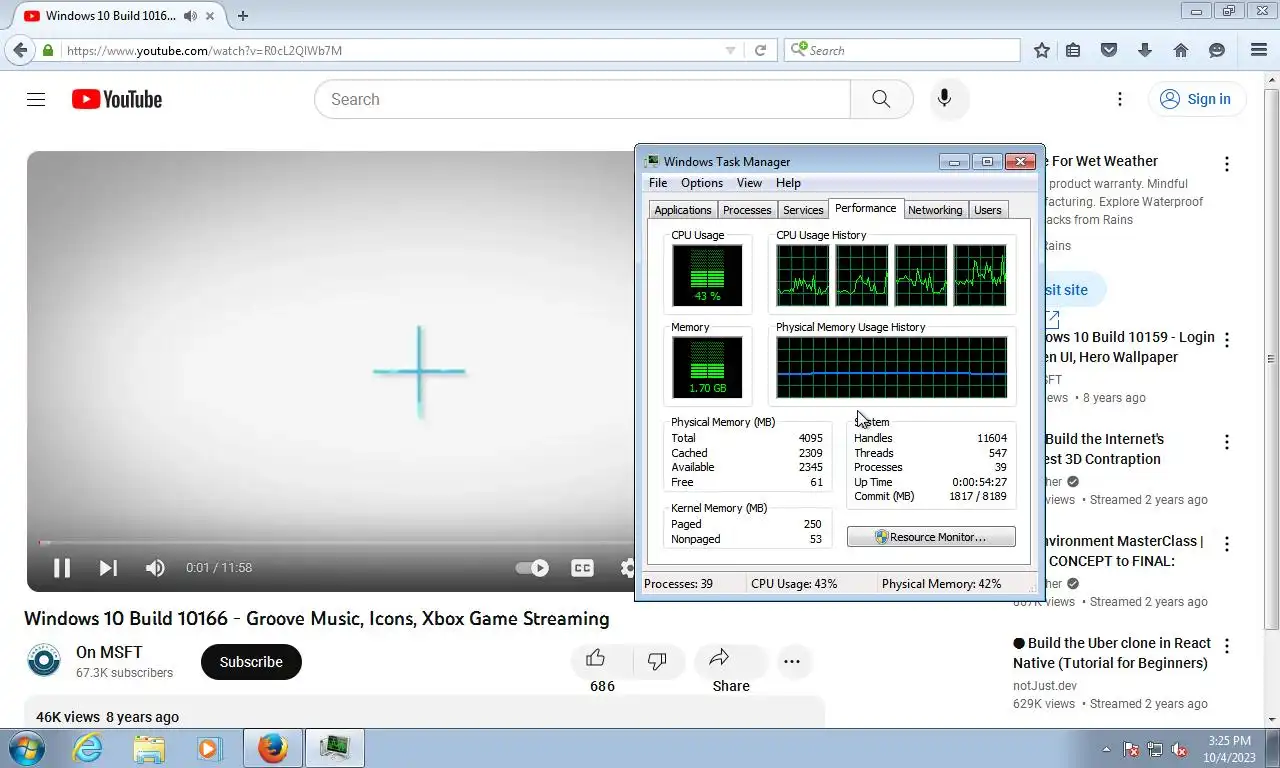Screen dimensions: 1280x768
Task: Open Windows Media Player from taskbar
Action: [209, 748]
